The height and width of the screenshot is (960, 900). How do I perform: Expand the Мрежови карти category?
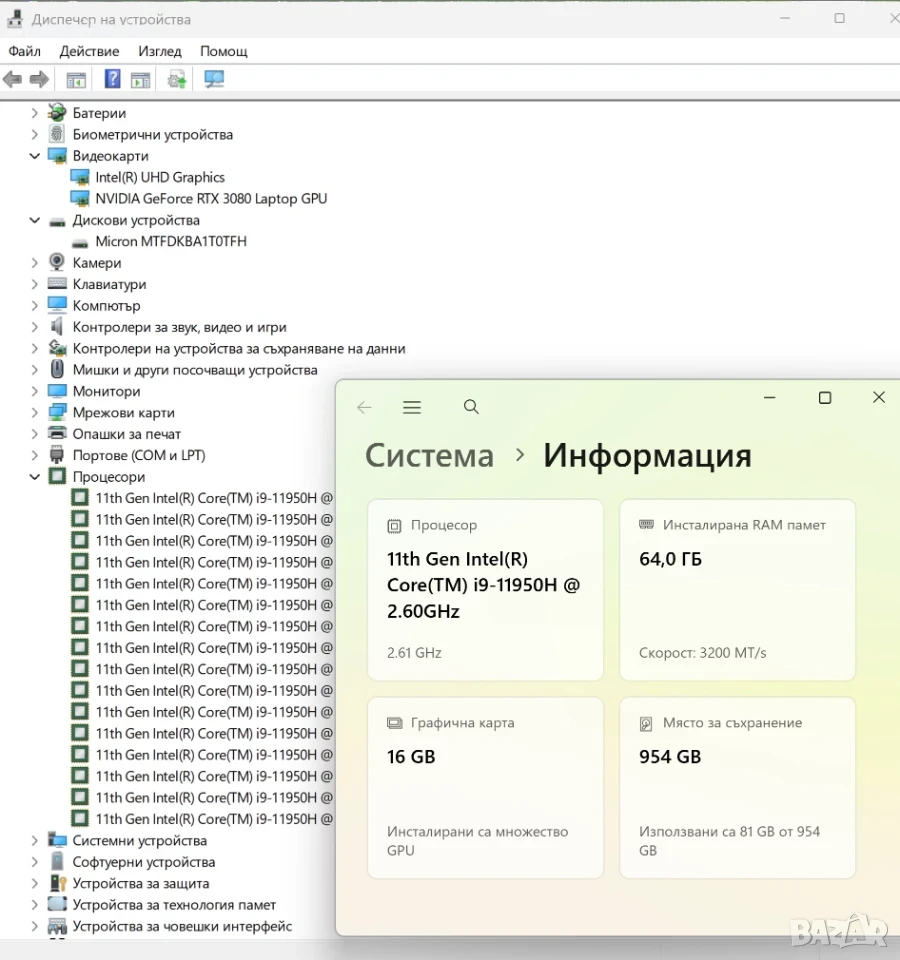coord(35,413)
